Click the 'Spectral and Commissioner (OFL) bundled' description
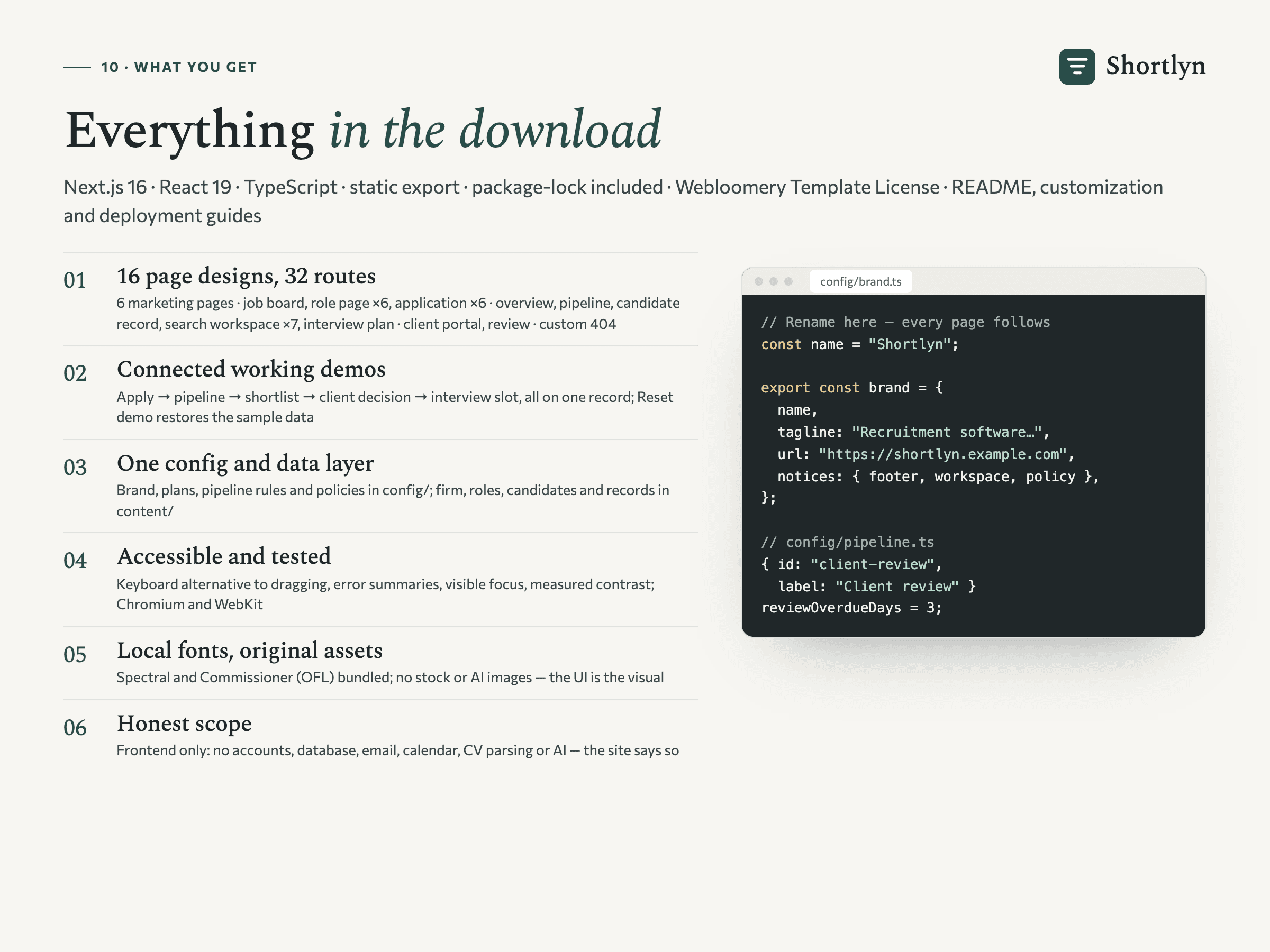 pos(390,677)
